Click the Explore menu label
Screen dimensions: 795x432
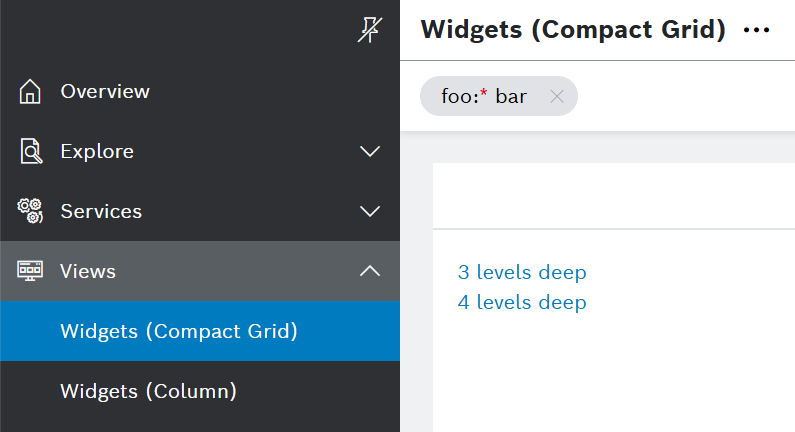[97, 152]
